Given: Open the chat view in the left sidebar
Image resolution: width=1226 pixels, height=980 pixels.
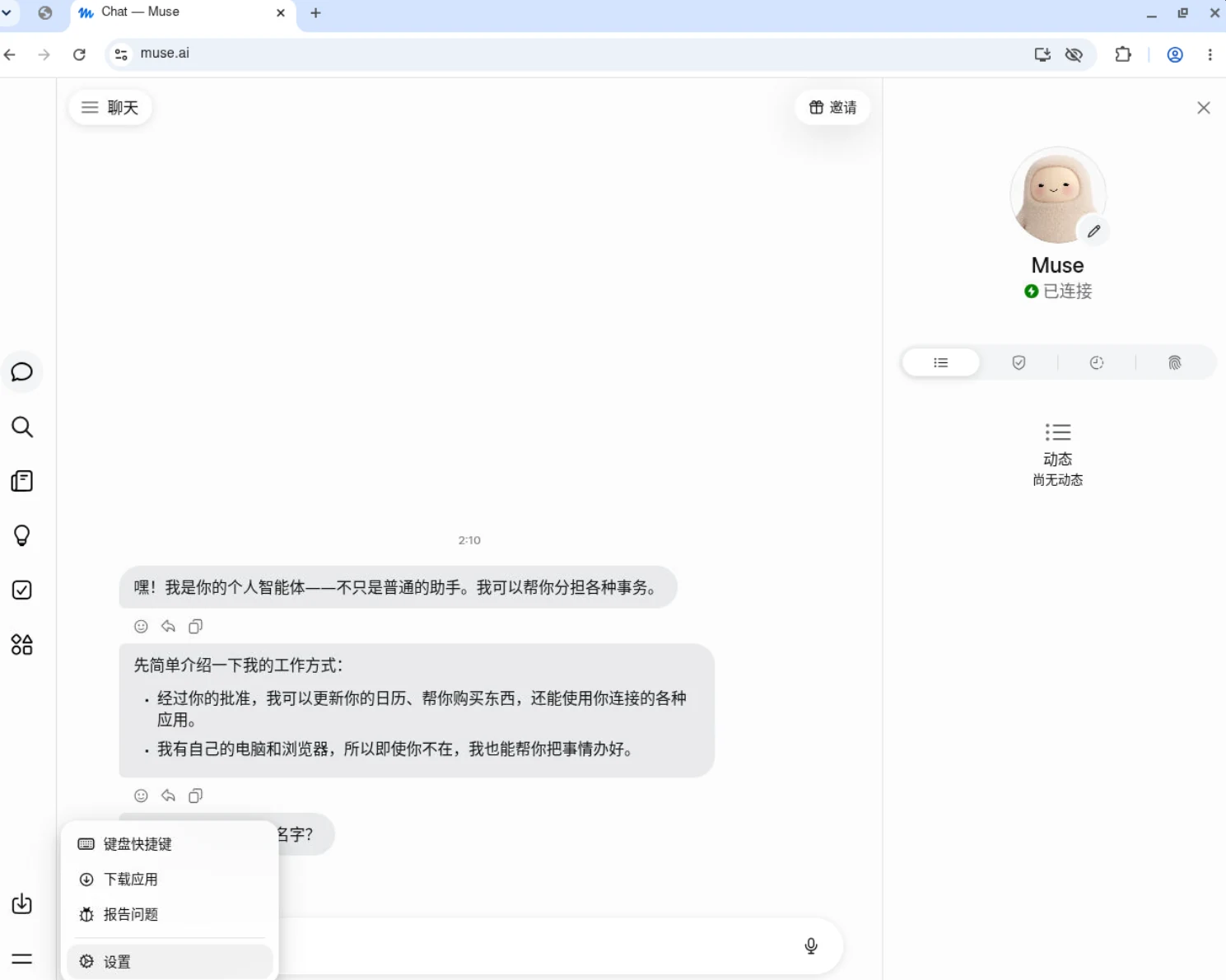Looking at the screenshot, I should pyautogui.click(x=22, y=372).
